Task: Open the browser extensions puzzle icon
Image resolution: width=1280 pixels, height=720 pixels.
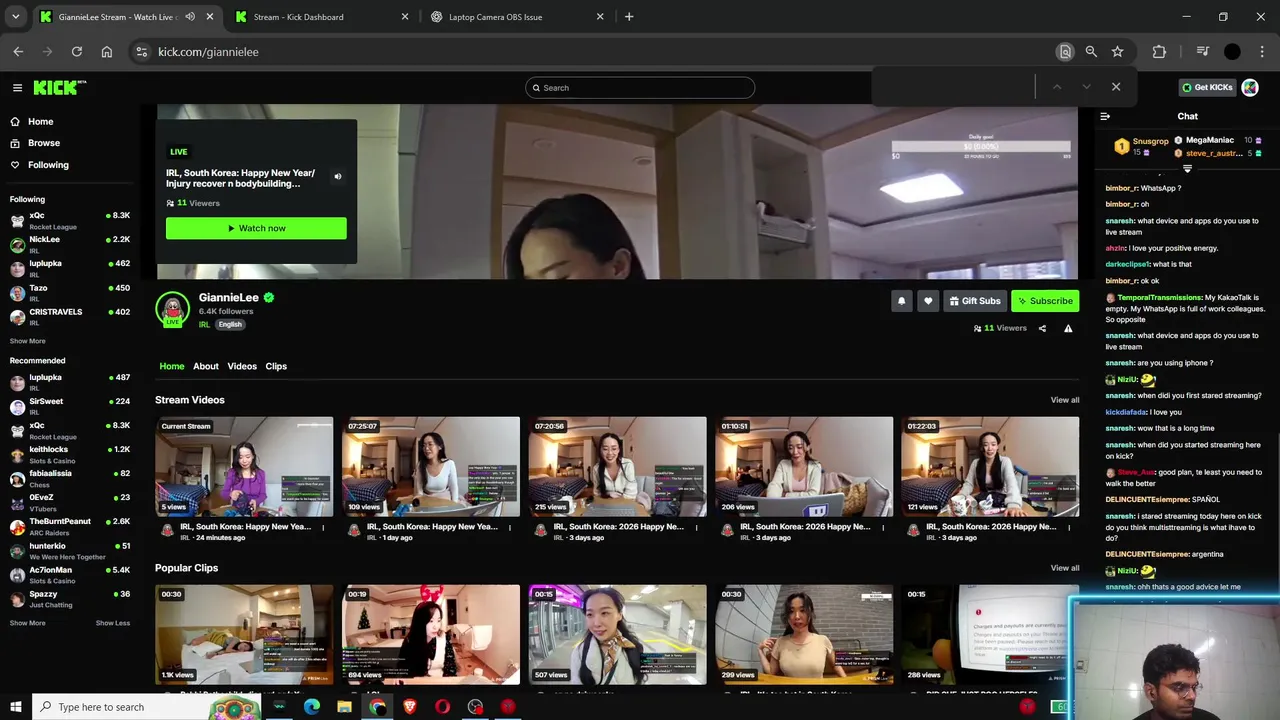Action: tap(1159, 52)
